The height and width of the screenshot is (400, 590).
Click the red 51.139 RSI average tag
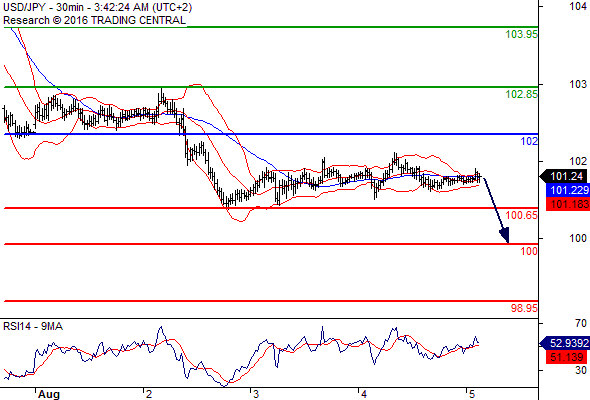pos(567,357)
